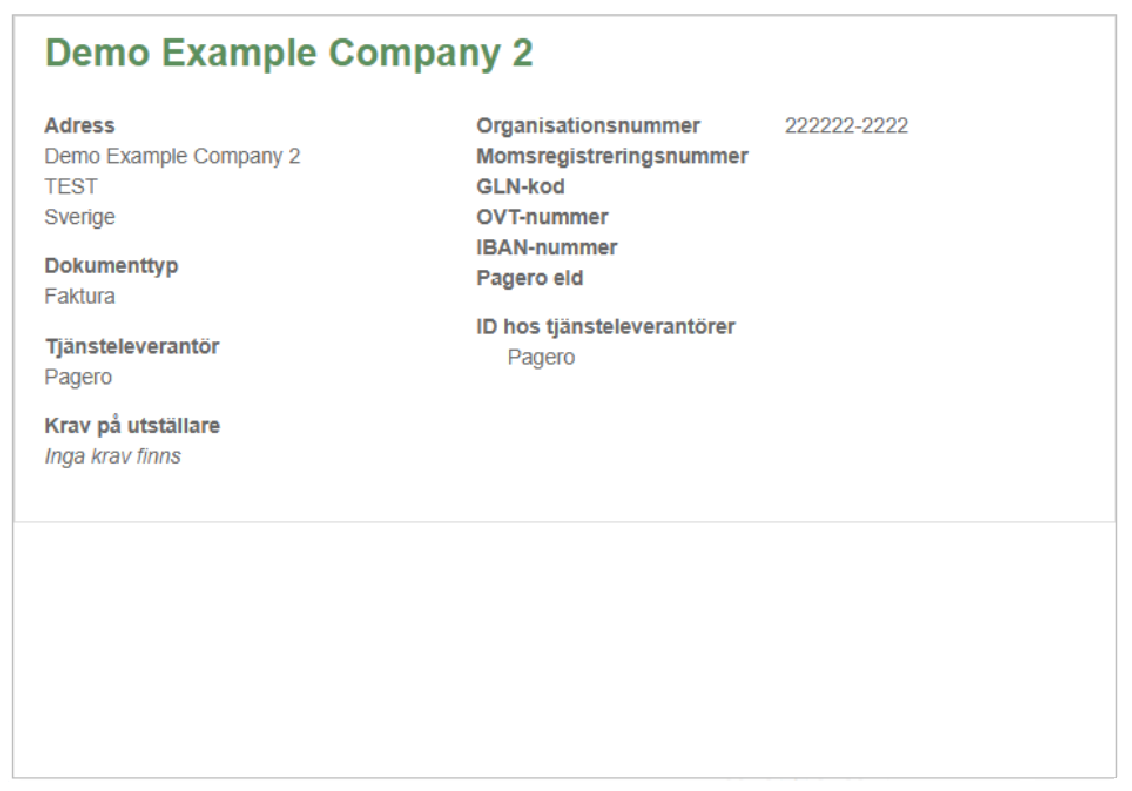This screenshot has height=791, width=1132.
Task: Click the Organisationsnummer label
Action: coord(588,126)
